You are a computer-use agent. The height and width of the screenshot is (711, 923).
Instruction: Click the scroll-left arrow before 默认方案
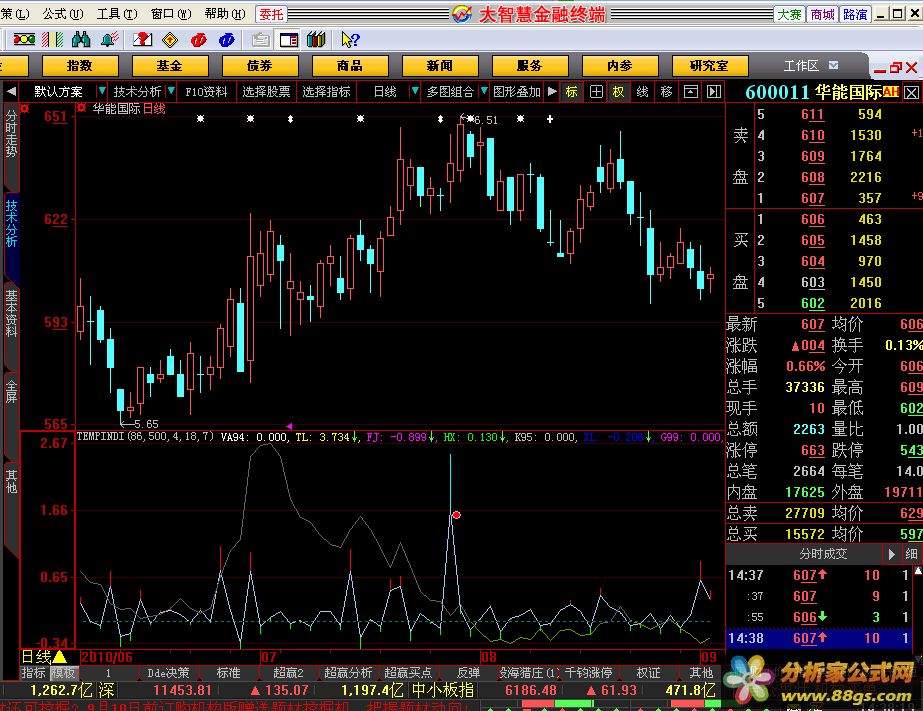(11, 92)
